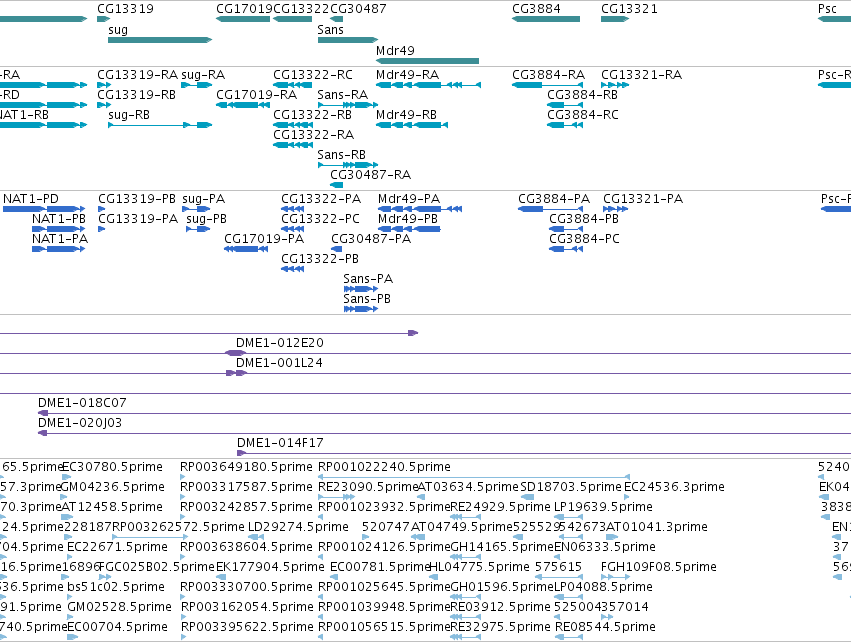Viewport: 851px width, 642px height.
Task: Select transcript CG13319-RB
Action: [x=104, y=105]
